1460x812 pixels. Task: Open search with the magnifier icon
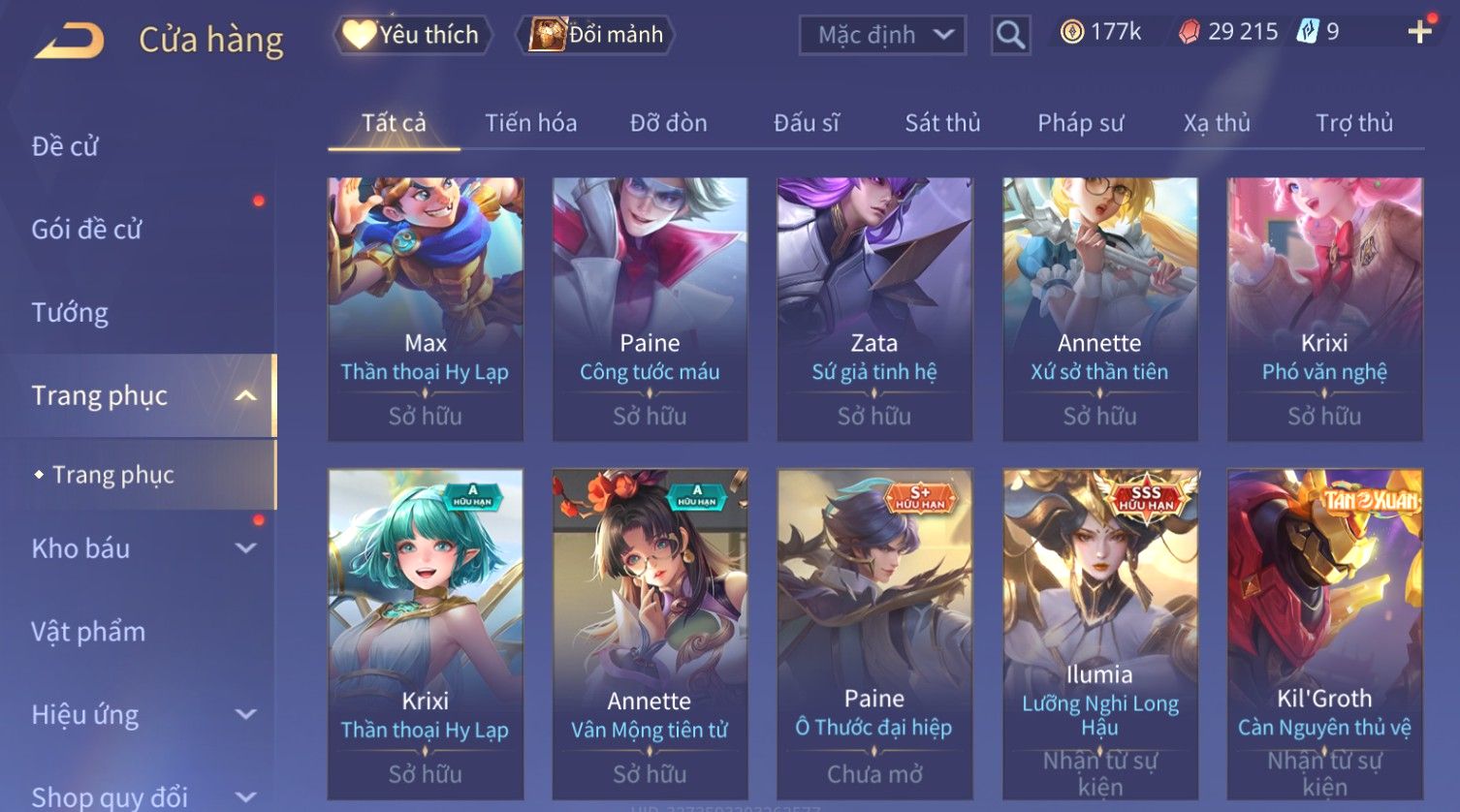click(x=1010, y=36)
